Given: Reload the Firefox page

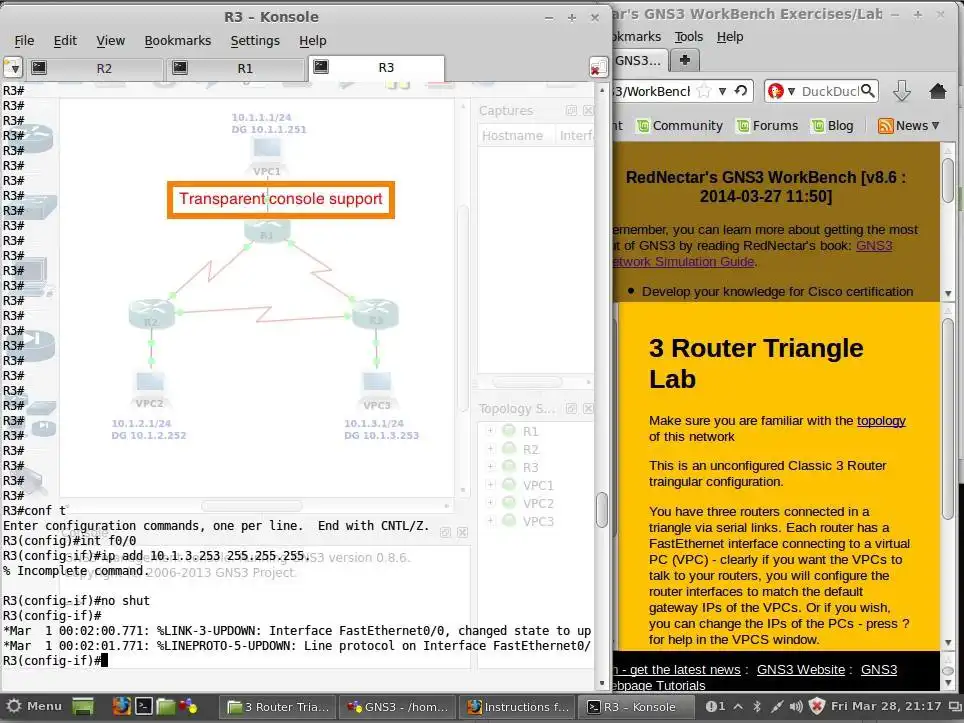Looking at the screenshot, I should coord(741,91).
